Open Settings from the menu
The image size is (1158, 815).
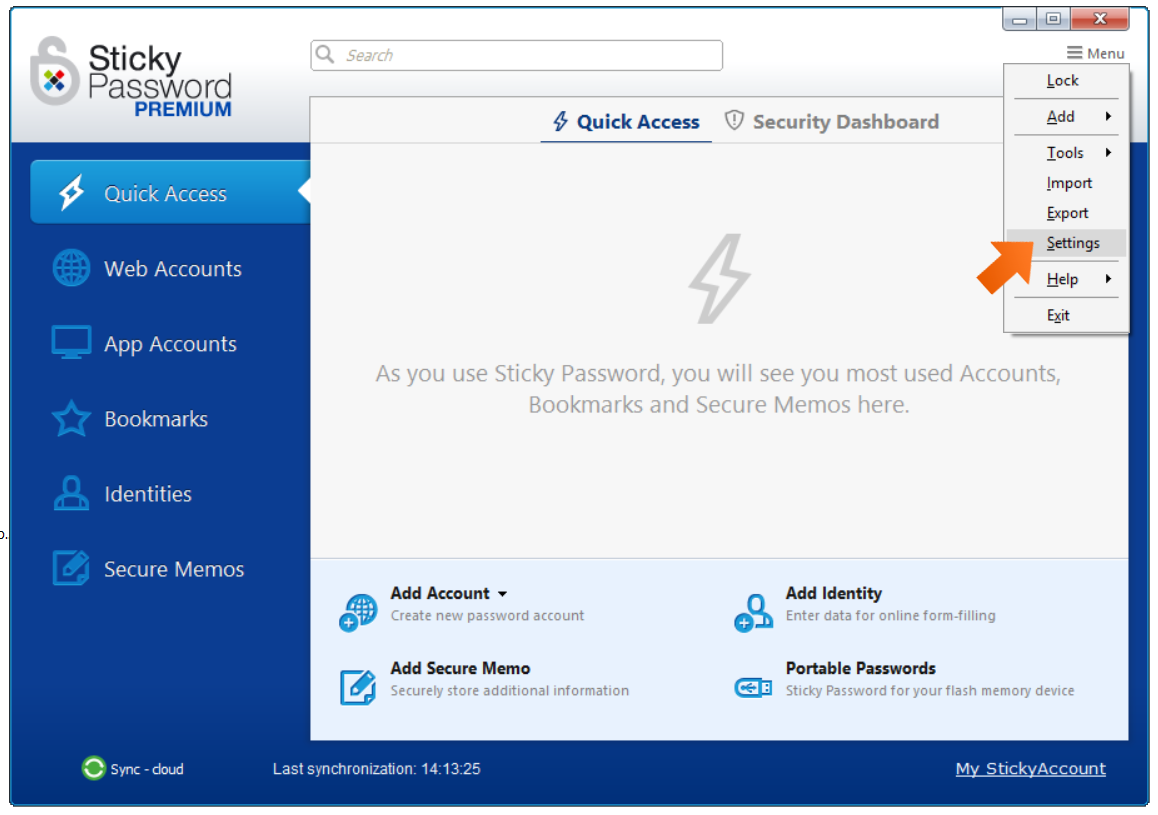click(x=1066, y=242)
